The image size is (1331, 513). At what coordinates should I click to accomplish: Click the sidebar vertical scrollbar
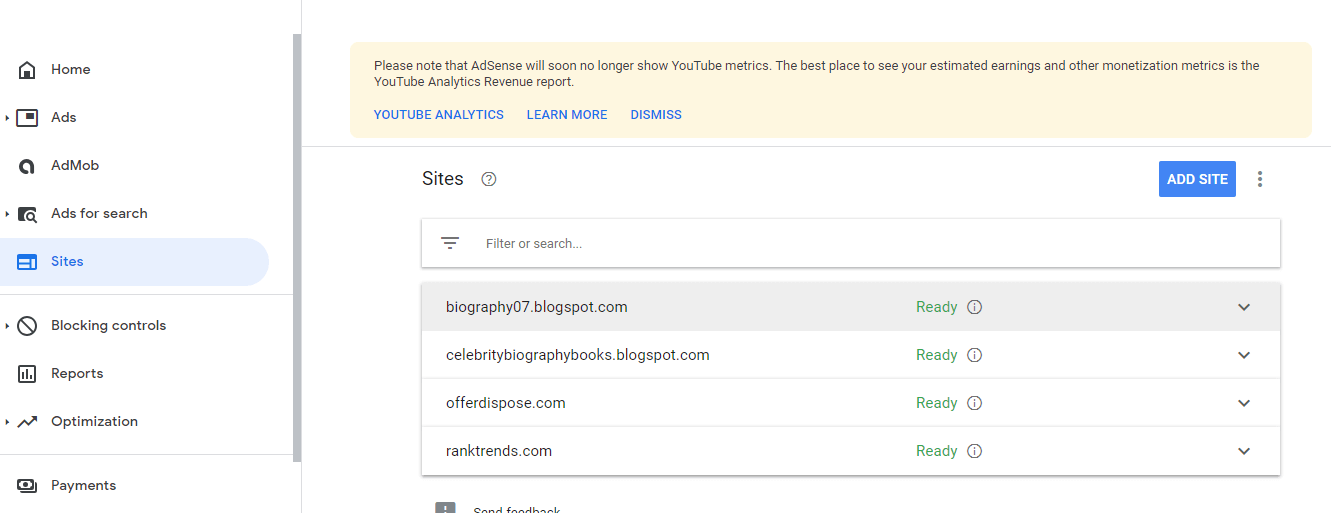[296, 247]
